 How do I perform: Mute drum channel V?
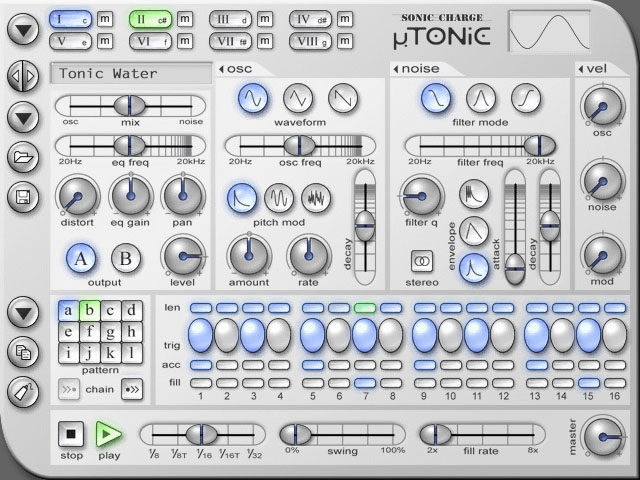click(105, 41)
